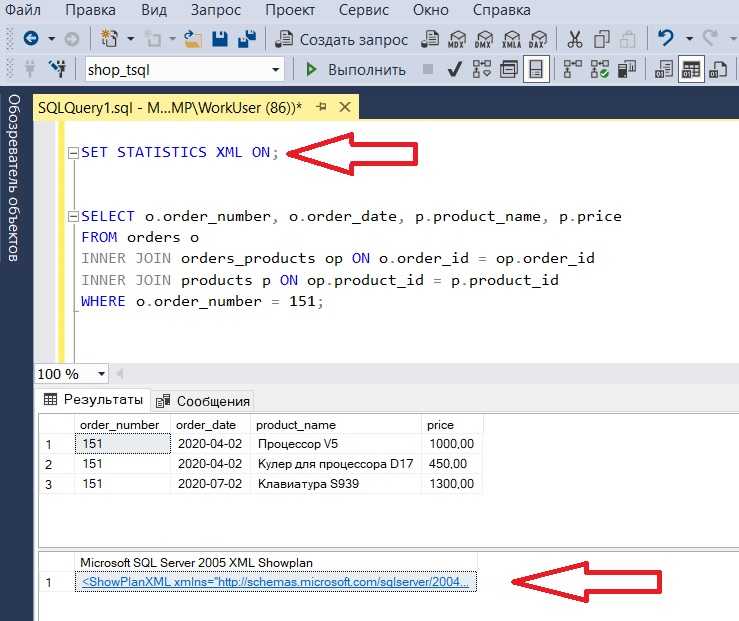739x621 pixels.
Task: Collapse the SET STATISTICS XML code block
Action: point(72,153)
